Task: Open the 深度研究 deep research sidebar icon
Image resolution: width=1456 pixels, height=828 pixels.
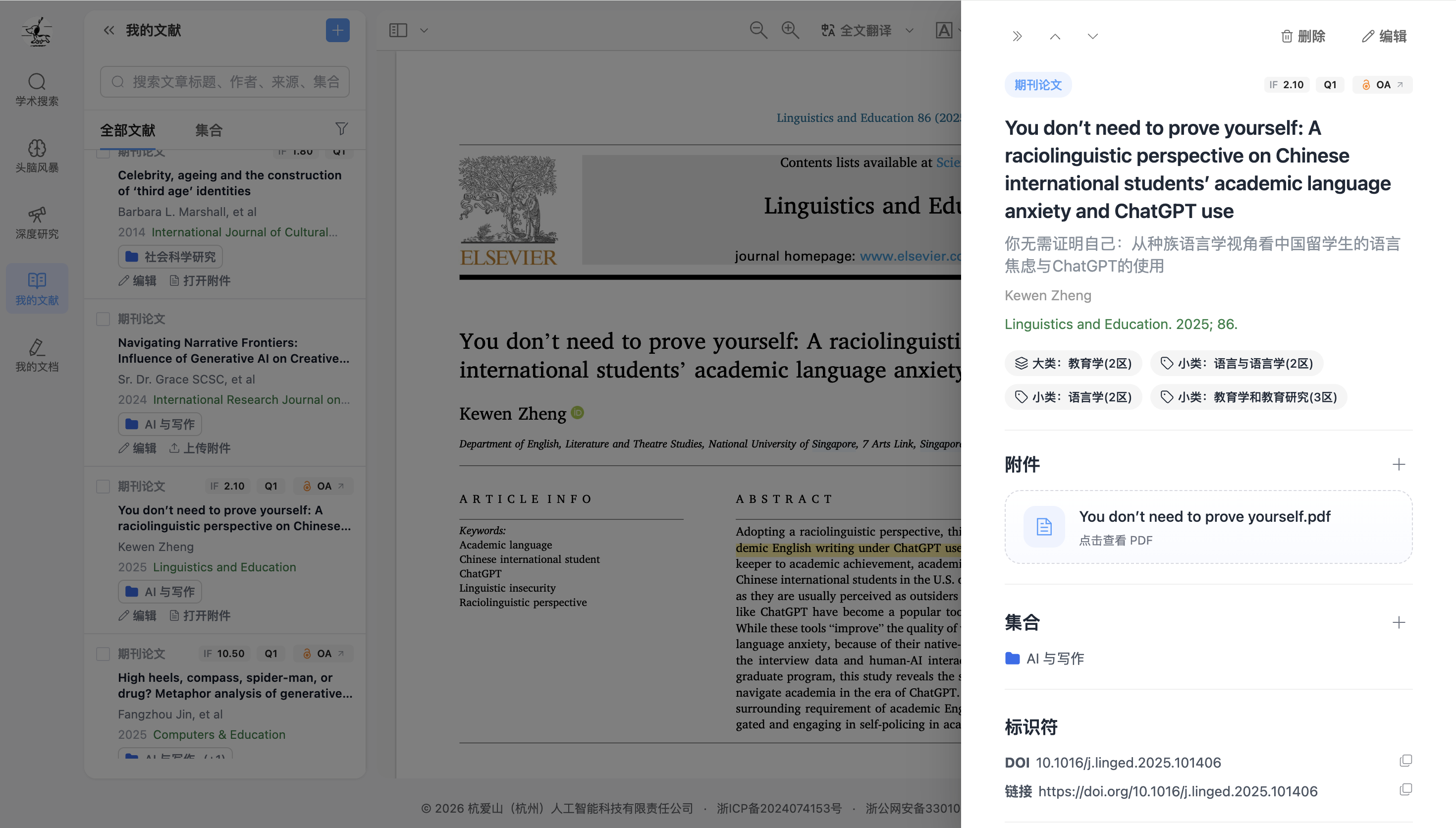Action: coord(37,222)
